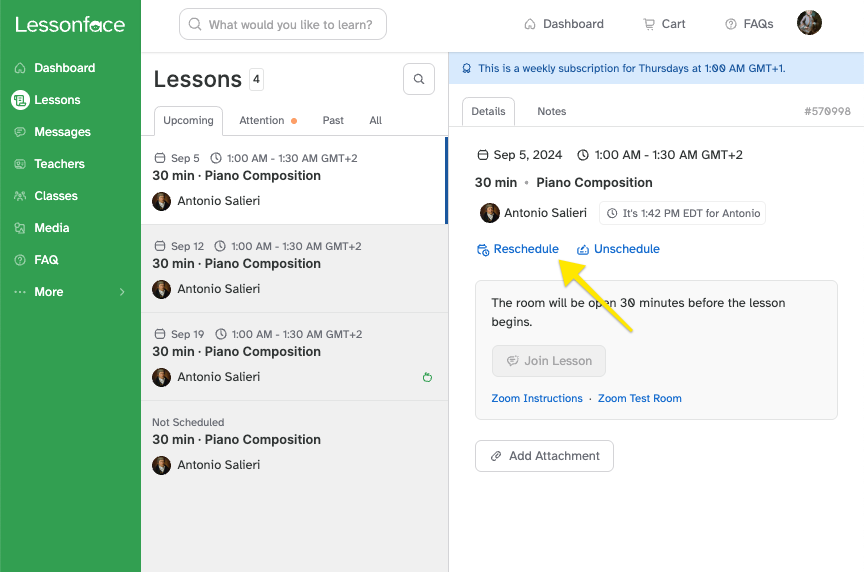Open Messages from the sidebar icon
Image resolution: width=864 pixels, height=572 pixels.
(x=20, y=132)
